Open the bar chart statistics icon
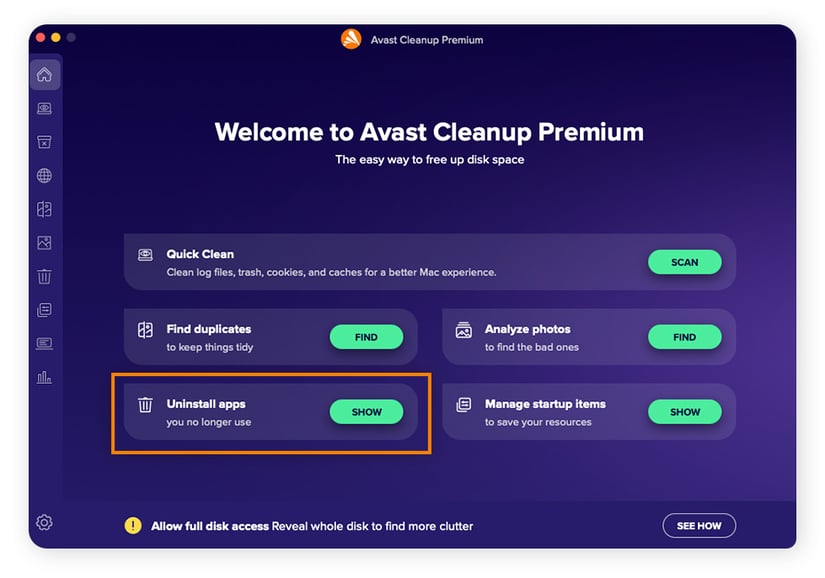This screenshot has width=825, height=578. pos(44,377)
